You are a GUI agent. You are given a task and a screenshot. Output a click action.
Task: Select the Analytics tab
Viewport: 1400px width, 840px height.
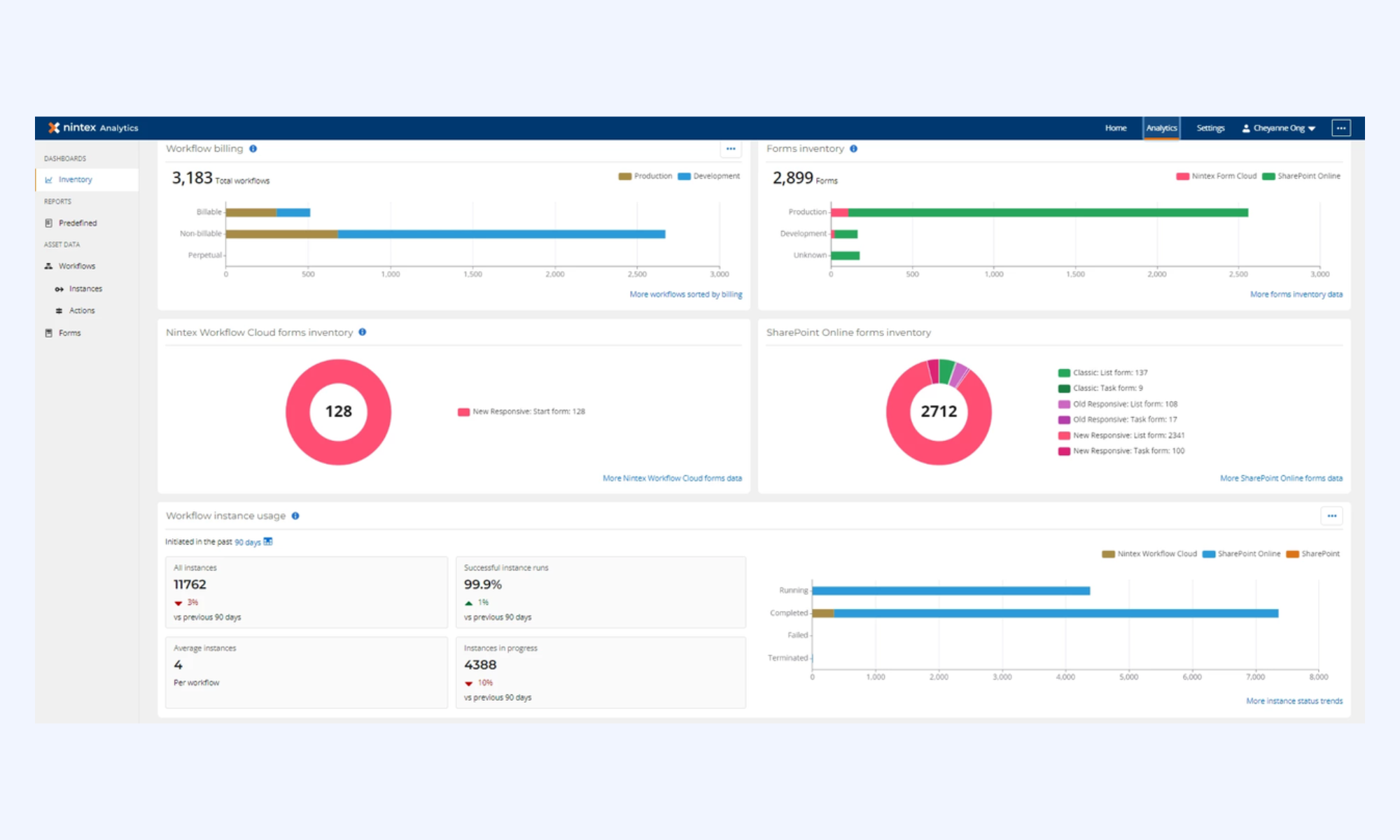pos(1162,128)
